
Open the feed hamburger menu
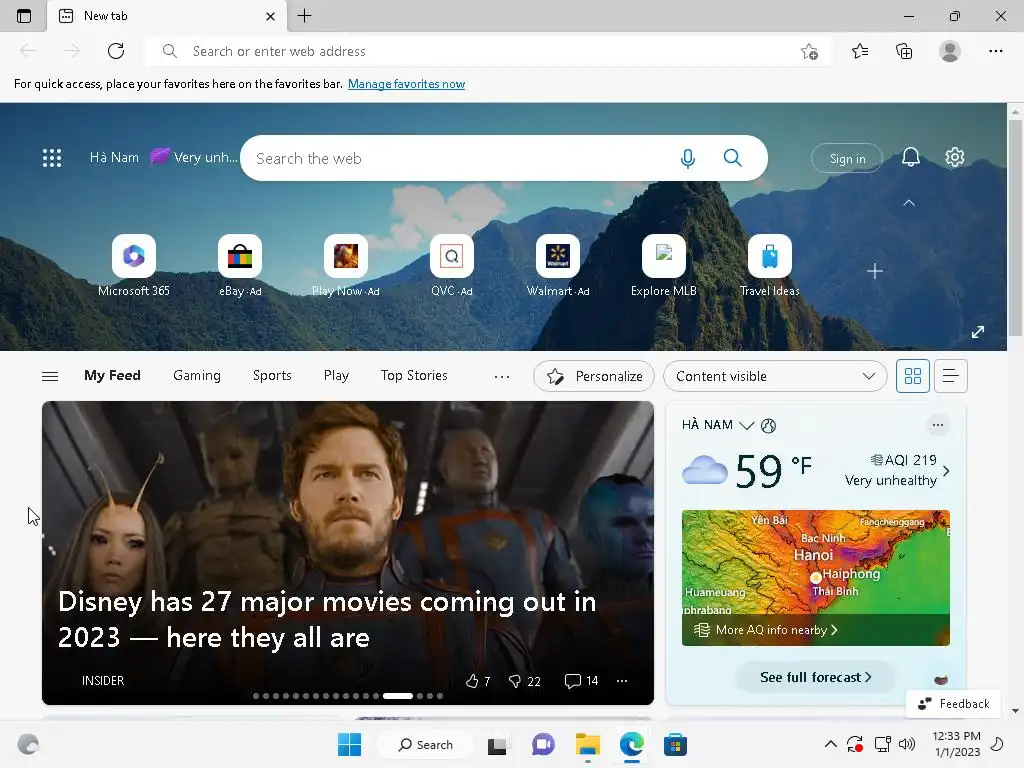pyautogui.click(x=50, y=376)
